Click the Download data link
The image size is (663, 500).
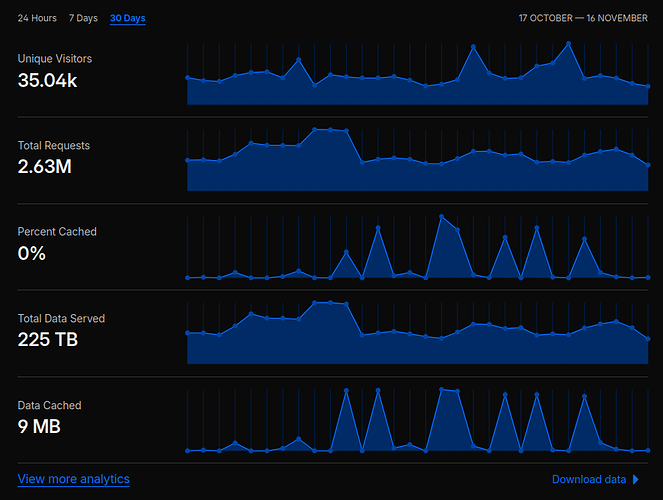pyautogui.click(x=589, y=479)
